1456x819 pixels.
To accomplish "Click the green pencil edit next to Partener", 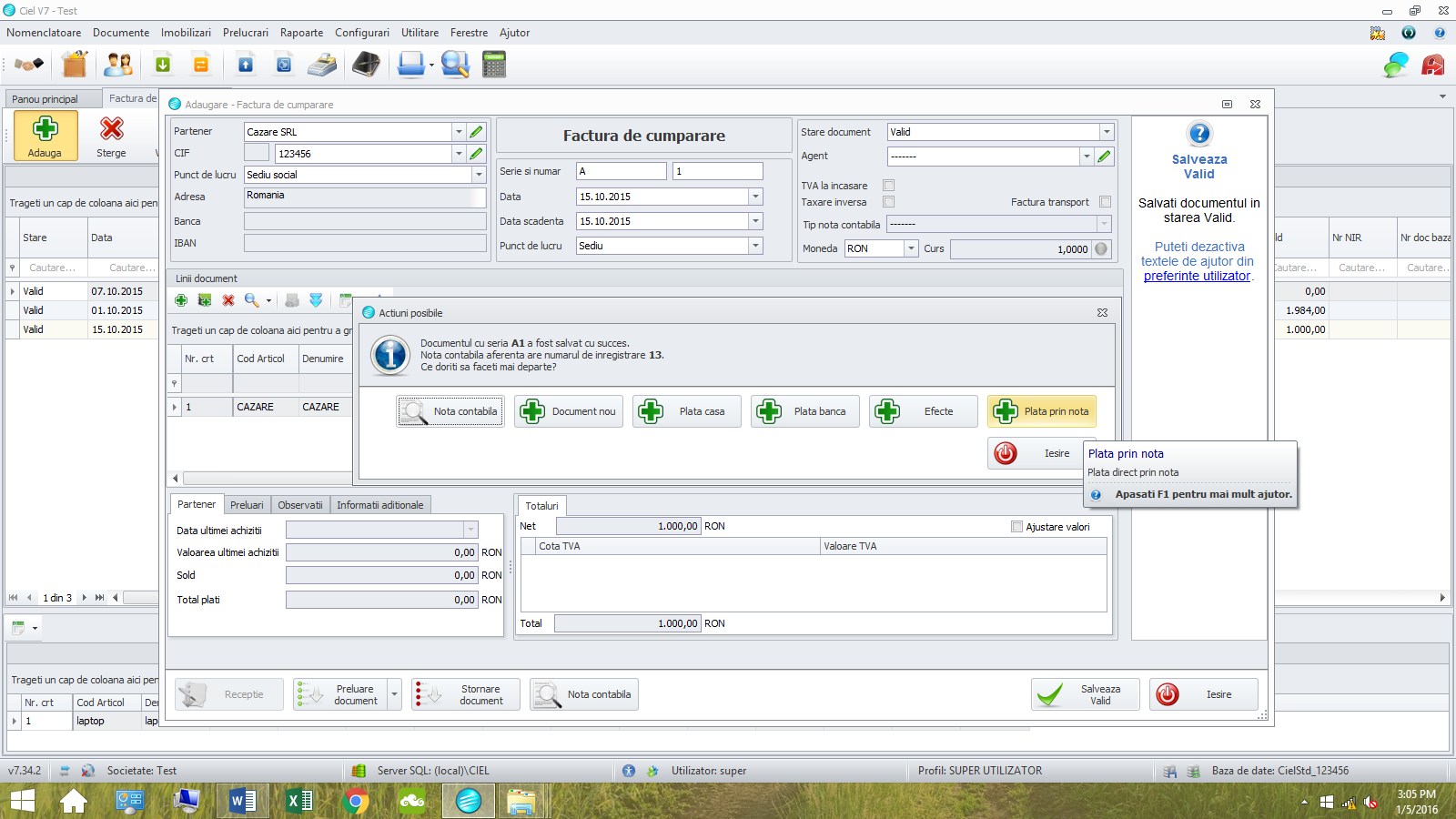I will pos(476,132).
